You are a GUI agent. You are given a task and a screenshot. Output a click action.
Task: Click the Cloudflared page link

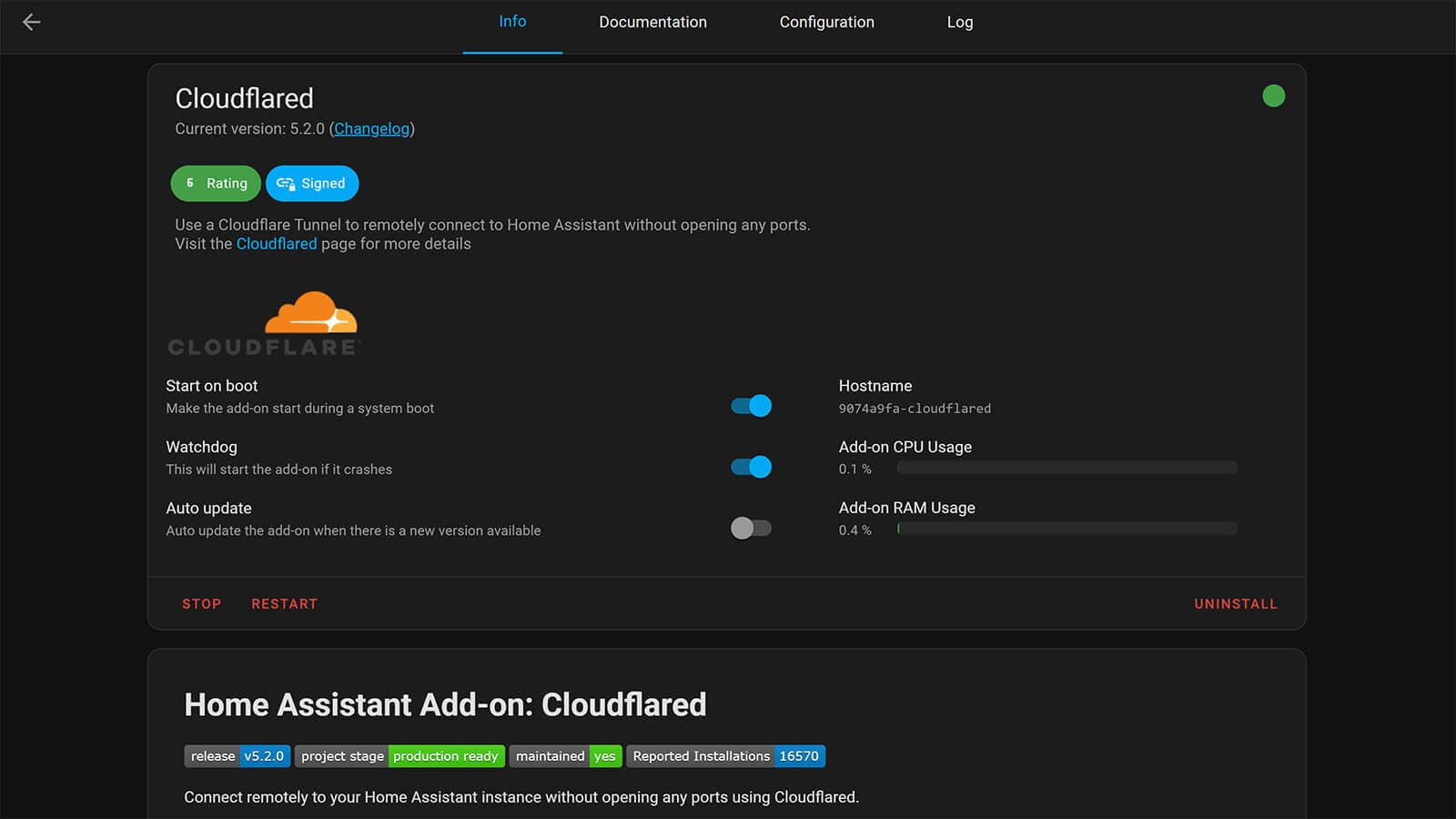[276, 243]
